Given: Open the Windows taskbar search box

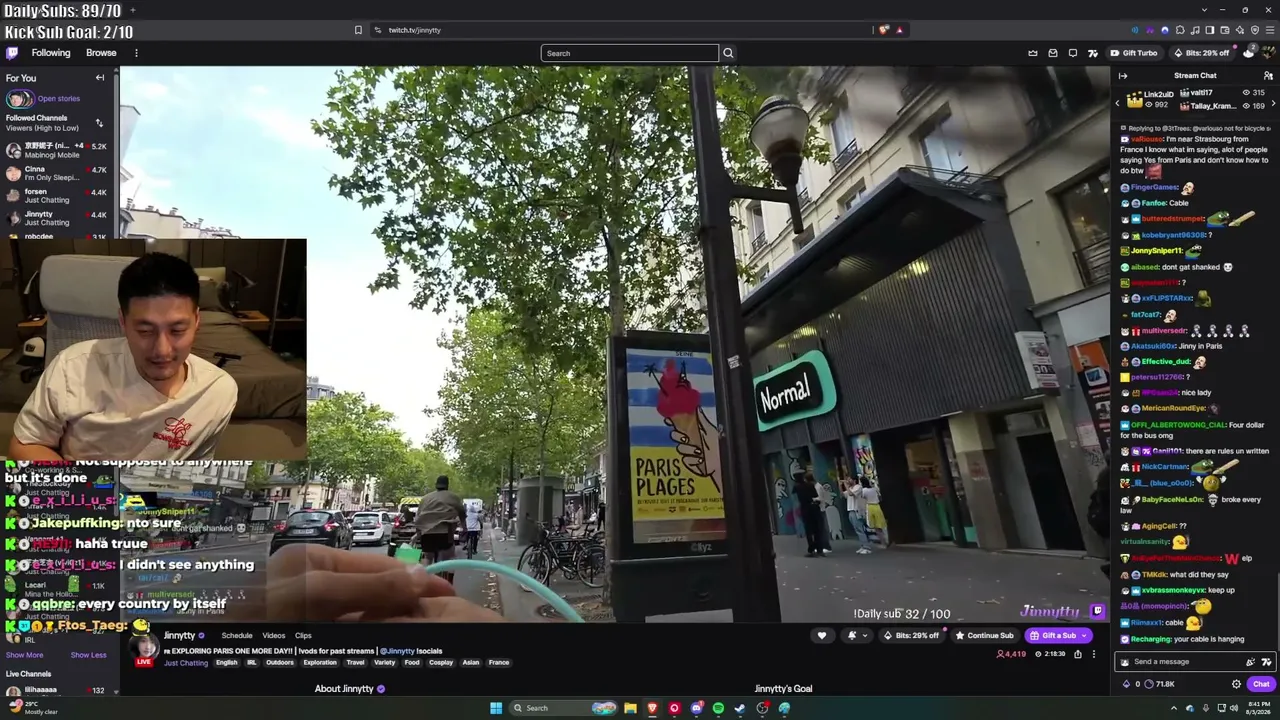Looking at the screenshot, I should pos(563,708).
